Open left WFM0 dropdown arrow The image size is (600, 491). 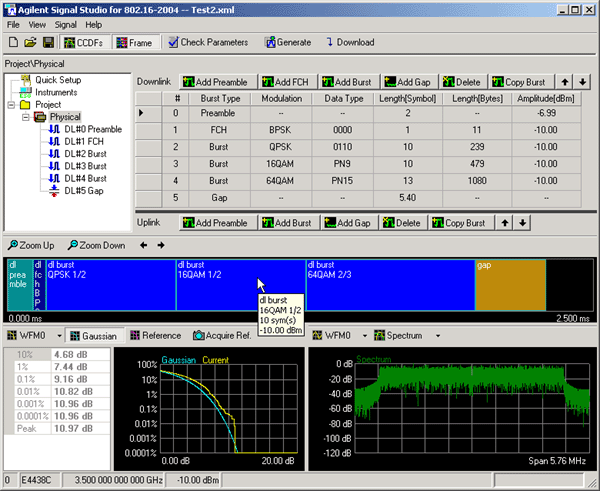click(59, 336)
